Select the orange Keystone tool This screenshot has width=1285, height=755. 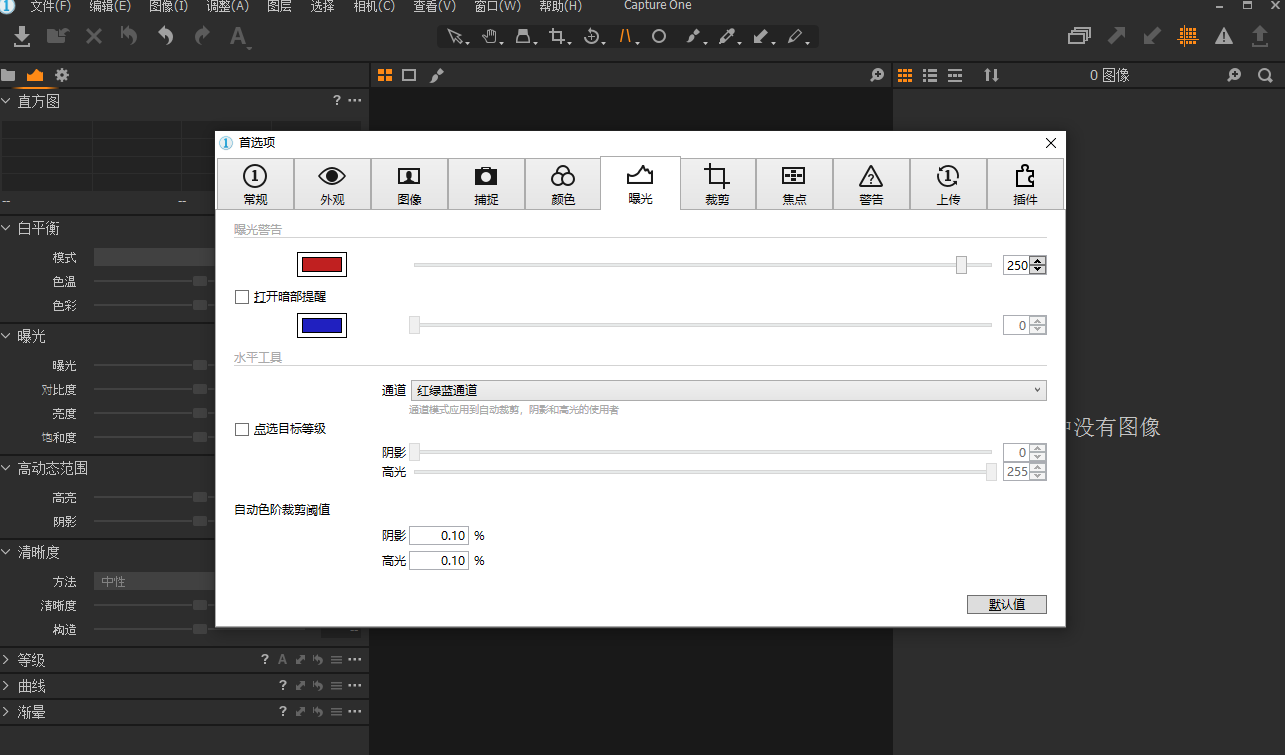626,37
